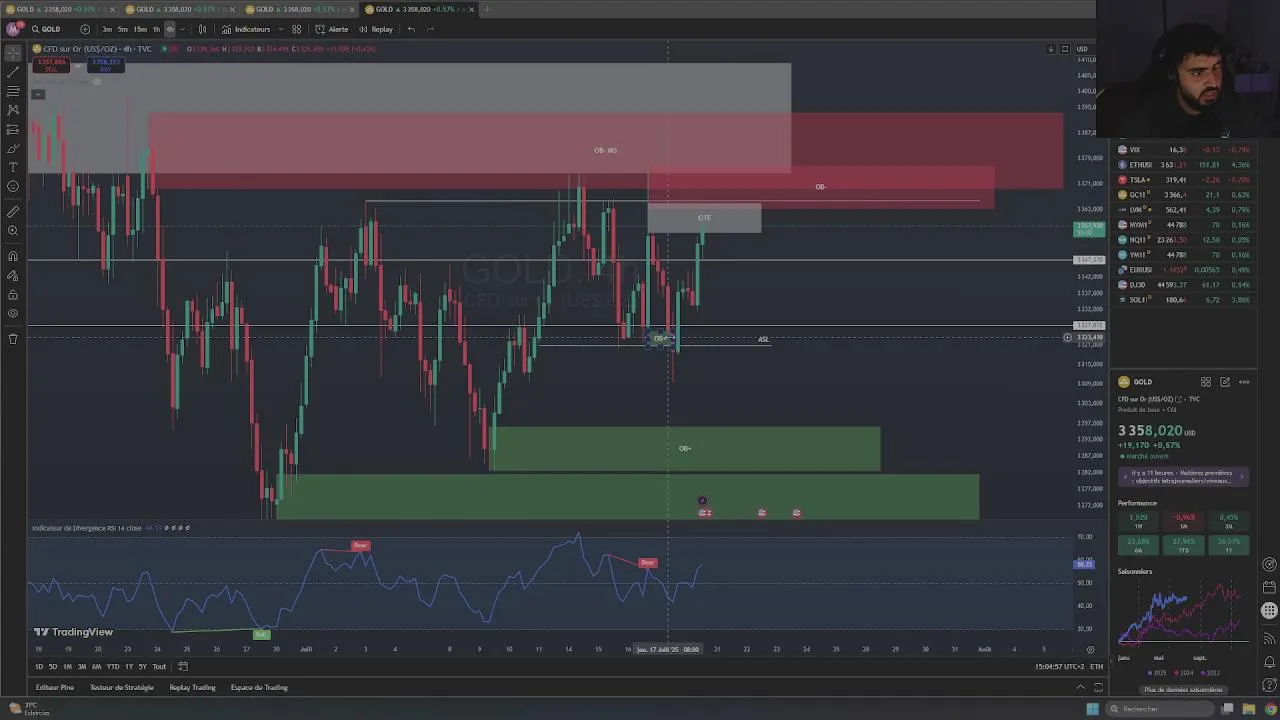Open Espace de Trading tab
Image resolution: width=1280 pixels, height=720 pixels.
pos(259,687)
